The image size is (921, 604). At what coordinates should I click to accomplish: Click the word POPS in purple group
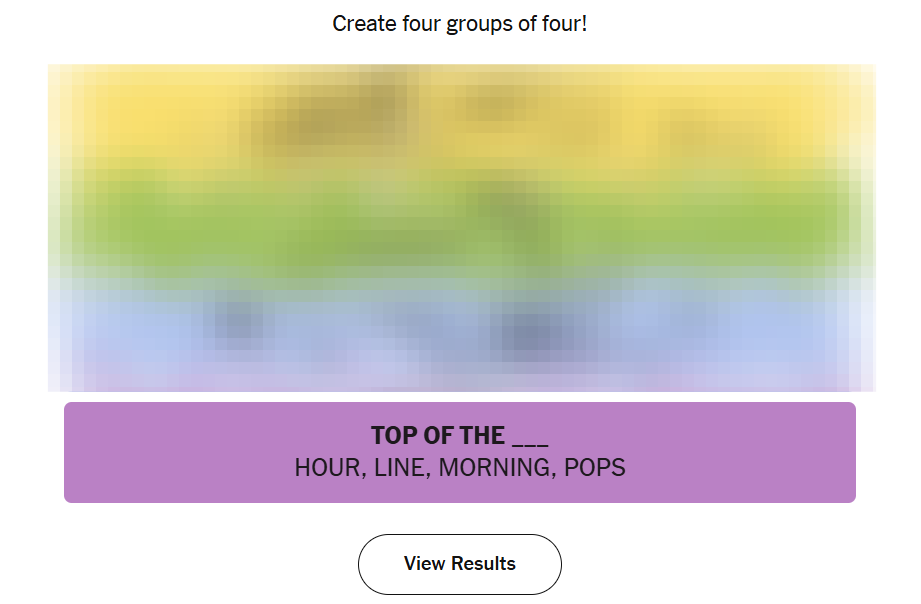point(594,468)
